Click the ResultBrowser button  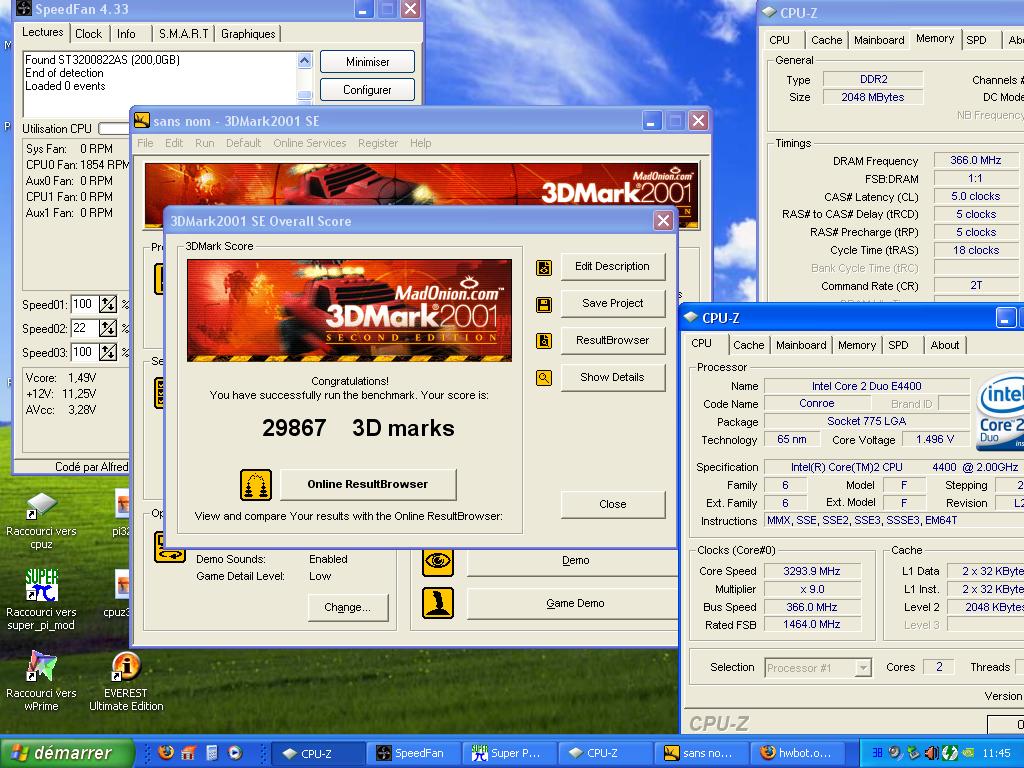[613, 340]
